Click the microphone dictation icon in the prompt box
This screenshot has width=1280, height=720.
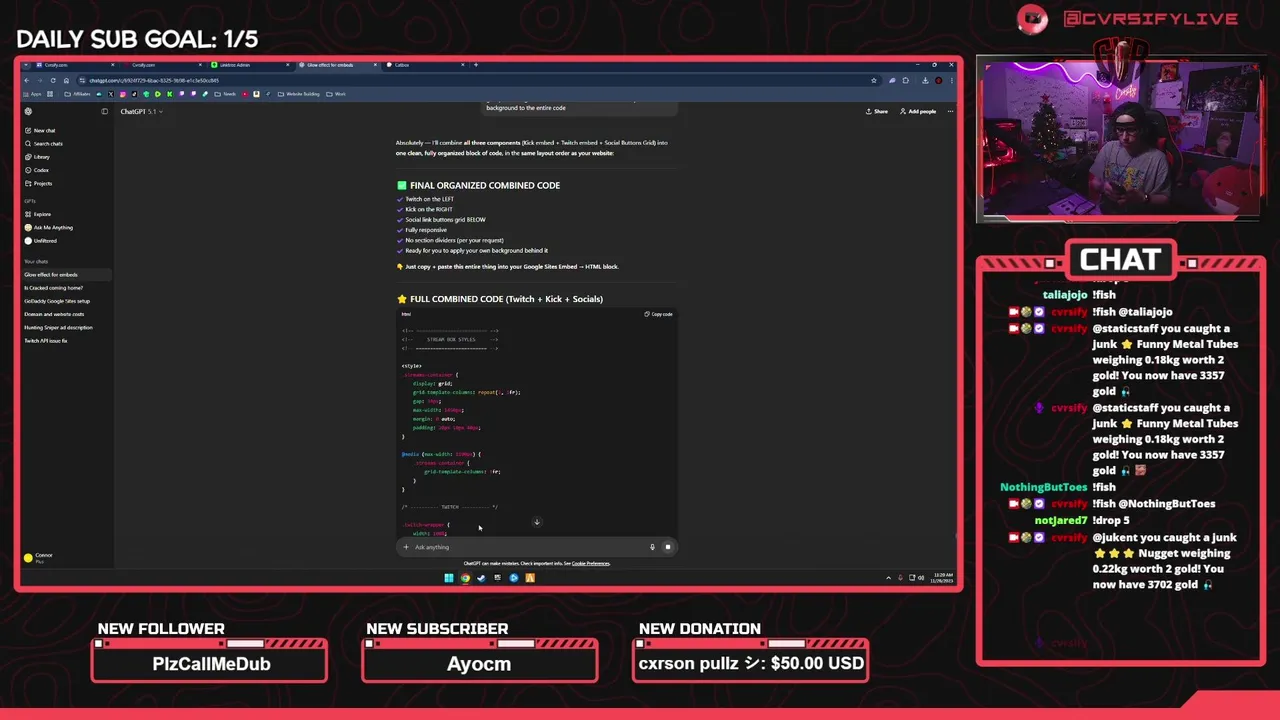[652, 547]
